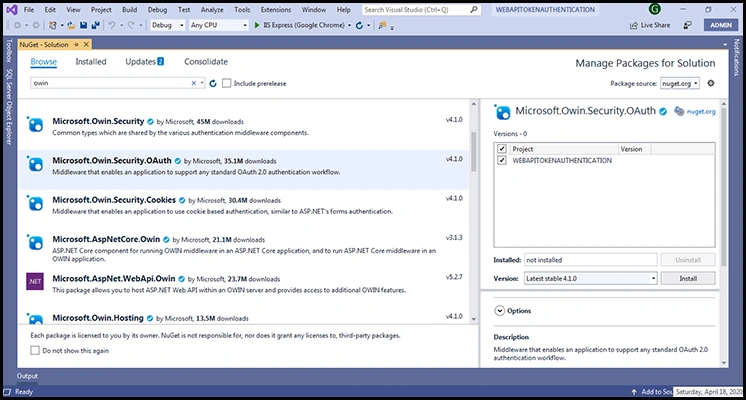This screenshot has height=400, width=746.
Task: Switch to the Consolidate tab
Action: tap(206, 61)
